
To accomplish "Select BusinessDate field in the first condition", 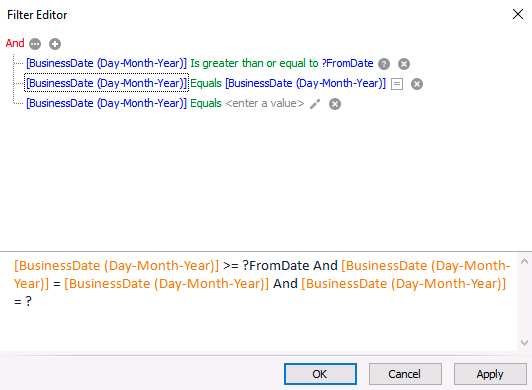I will pyautogui.click(x=107, y=63).
